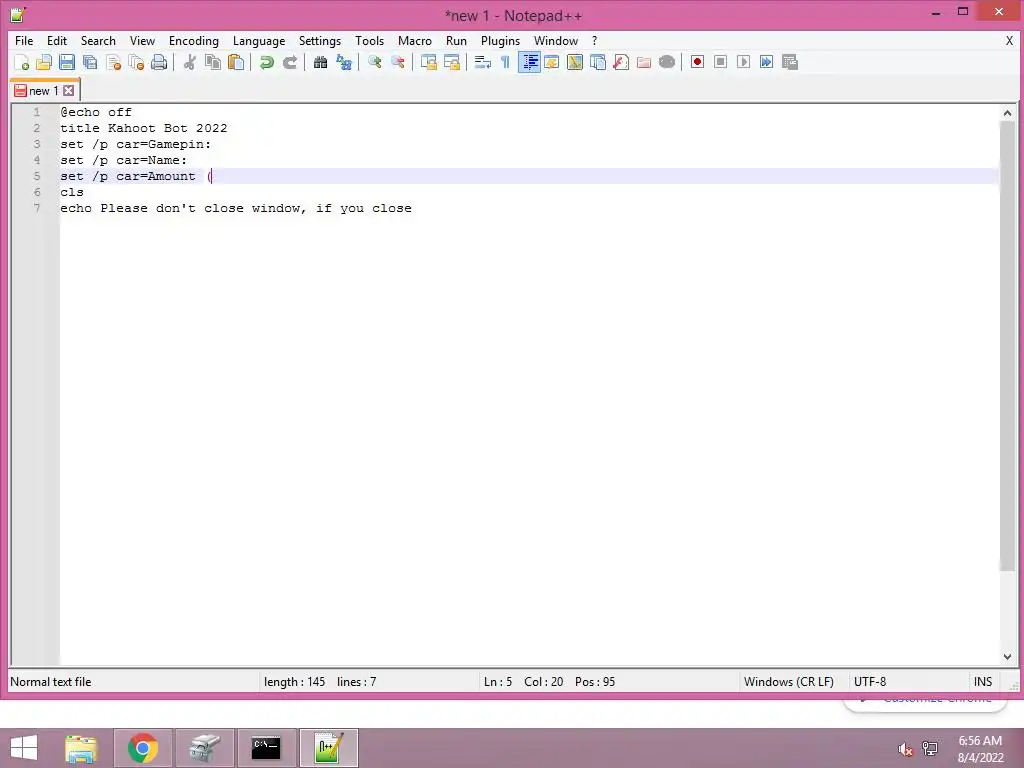The width and height of the screenshot is (1024, 768).
Task: Open Find with the binoculars icon
Action: coord(320,62)
